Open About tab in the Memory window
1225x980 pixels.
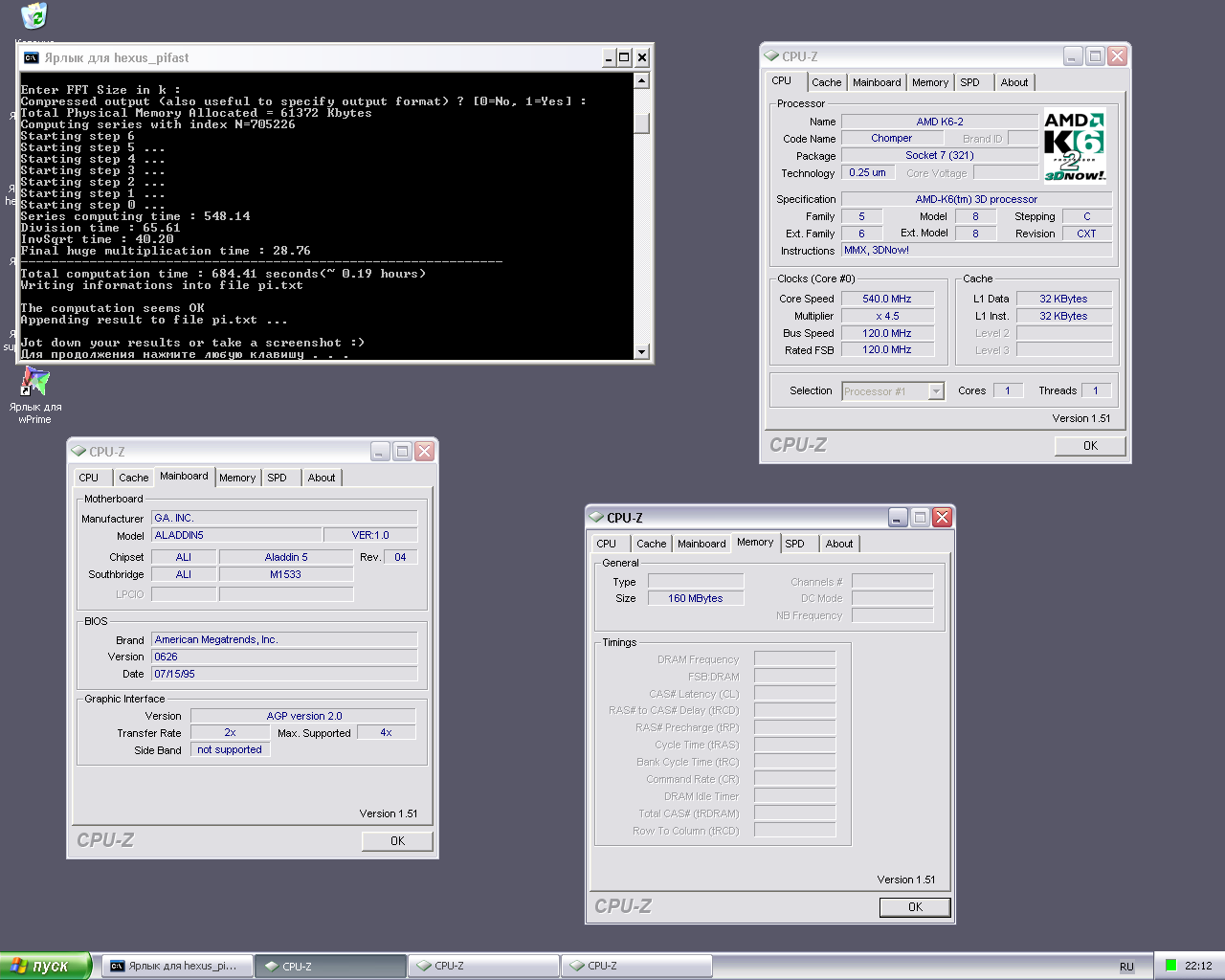click(839, 544)
